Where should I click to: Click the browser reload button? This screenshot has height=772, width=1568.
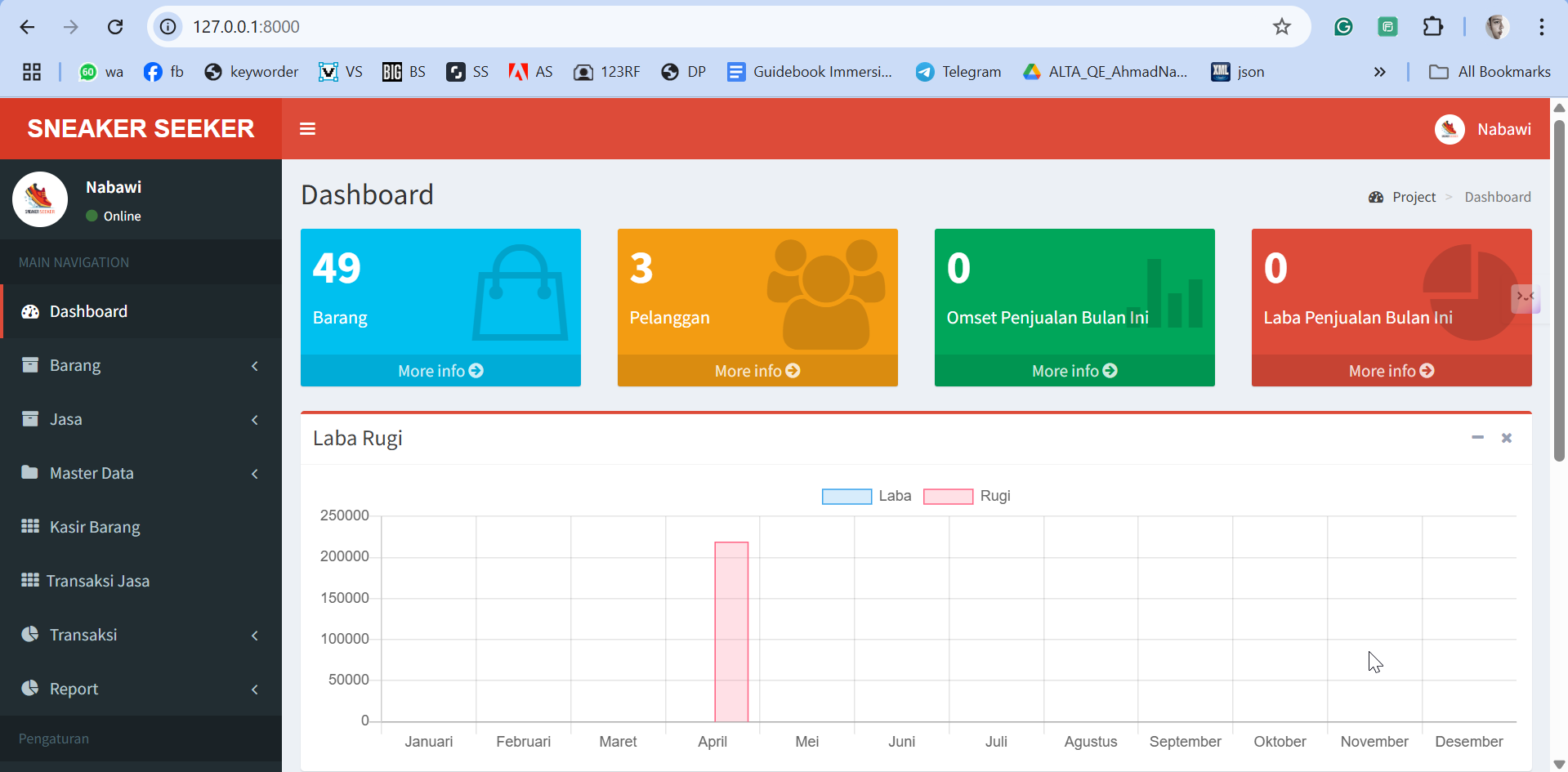115,27
